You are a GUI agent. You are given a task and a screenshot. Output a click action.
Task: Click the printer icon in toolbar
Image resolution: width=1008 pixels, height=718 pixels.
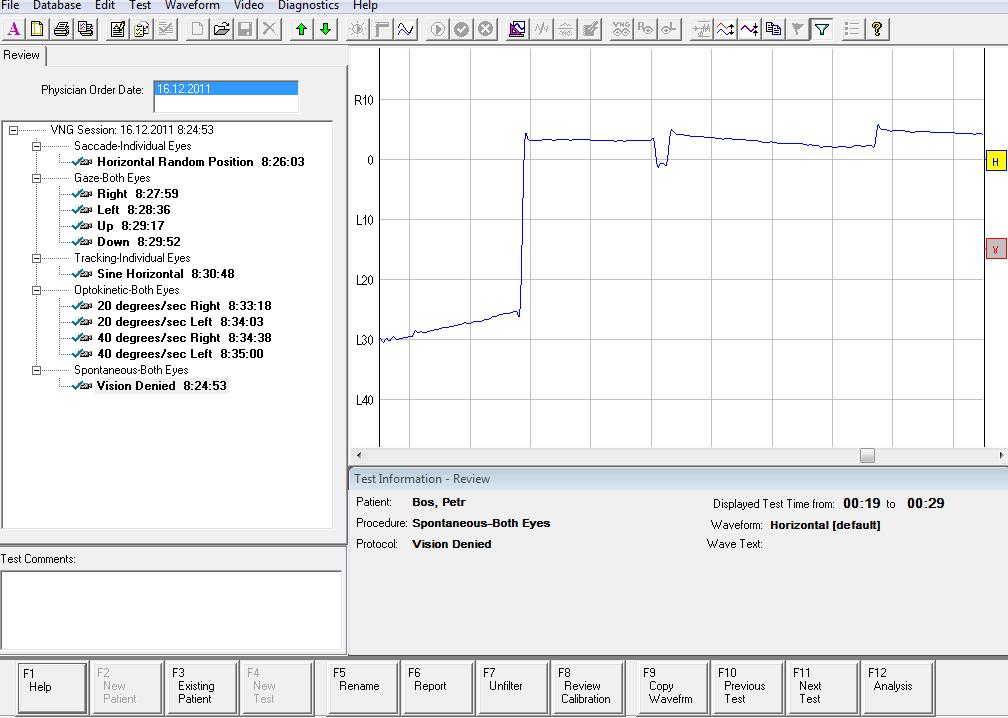(x=62, y=29)
